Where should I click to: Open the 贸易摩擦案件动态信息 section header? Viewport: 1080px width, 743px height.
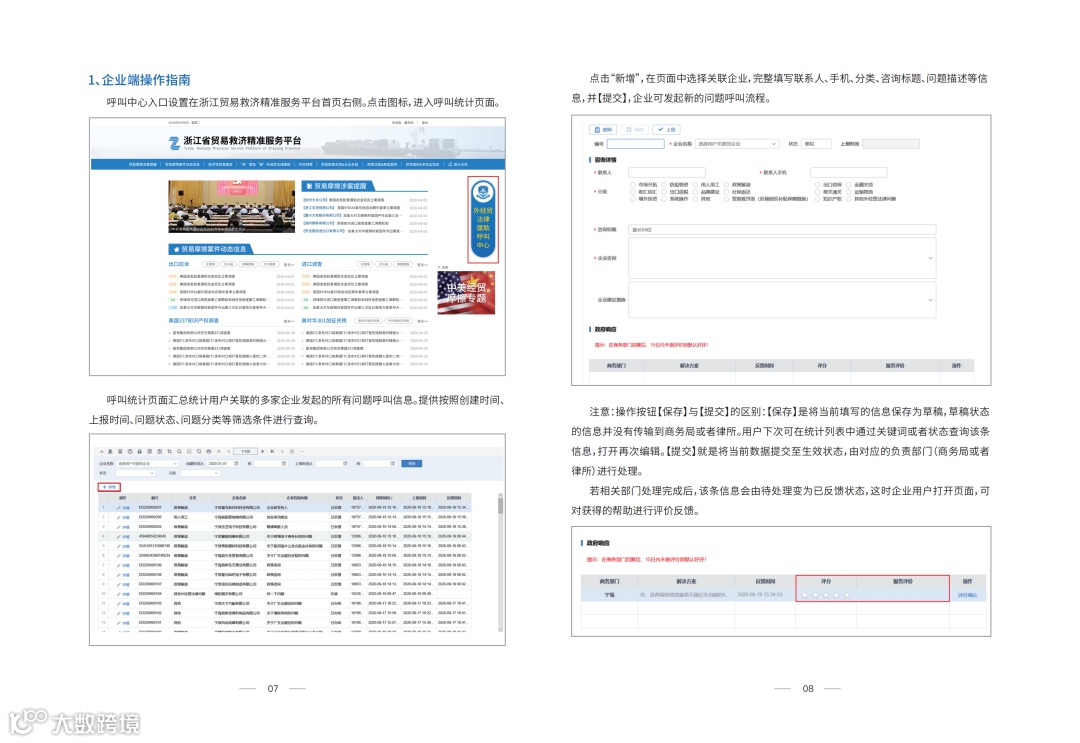tap(211, 249)
